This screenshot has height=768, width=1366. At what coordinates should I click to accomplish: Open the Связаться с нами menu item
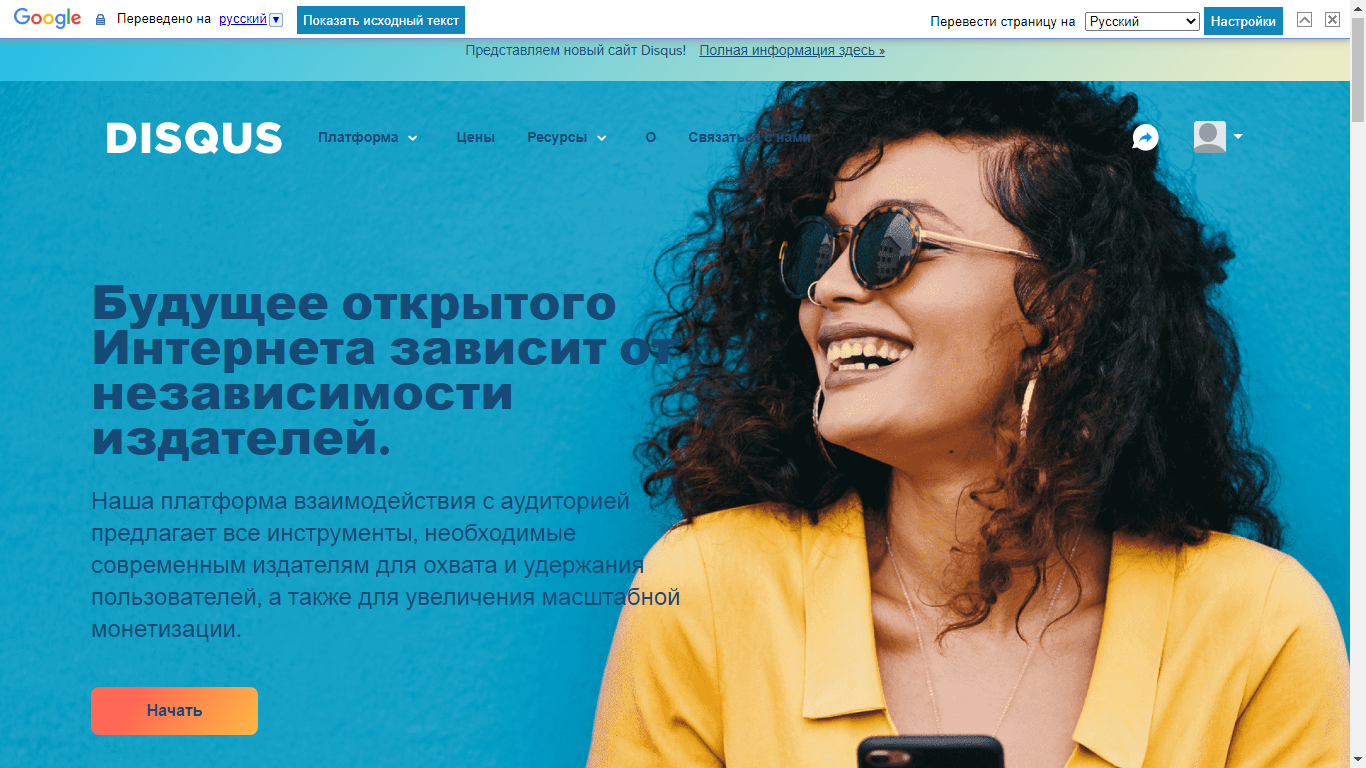(x=749, y=137)
